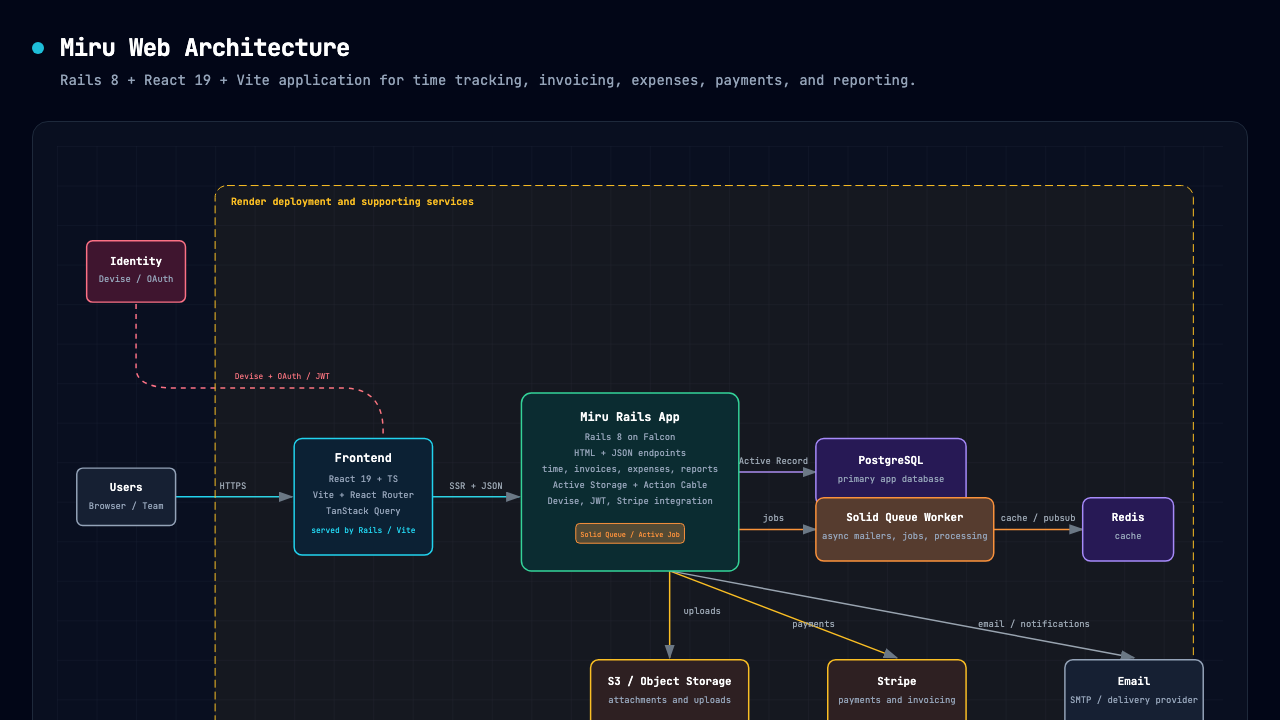Select the Render deployment services group label

351,201
